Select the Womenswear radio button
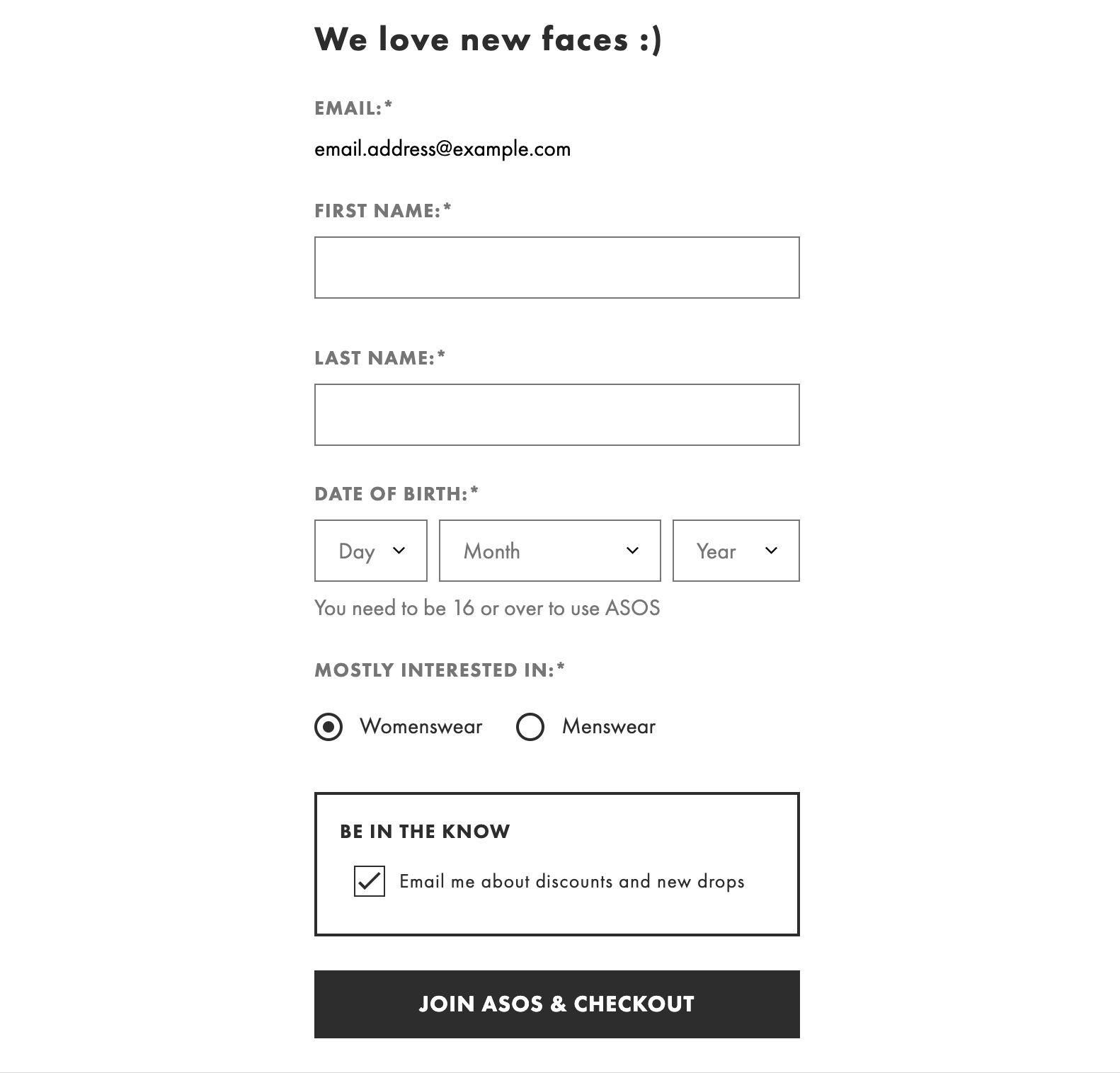This screenshot has height=1073, width=1120. 328,725
